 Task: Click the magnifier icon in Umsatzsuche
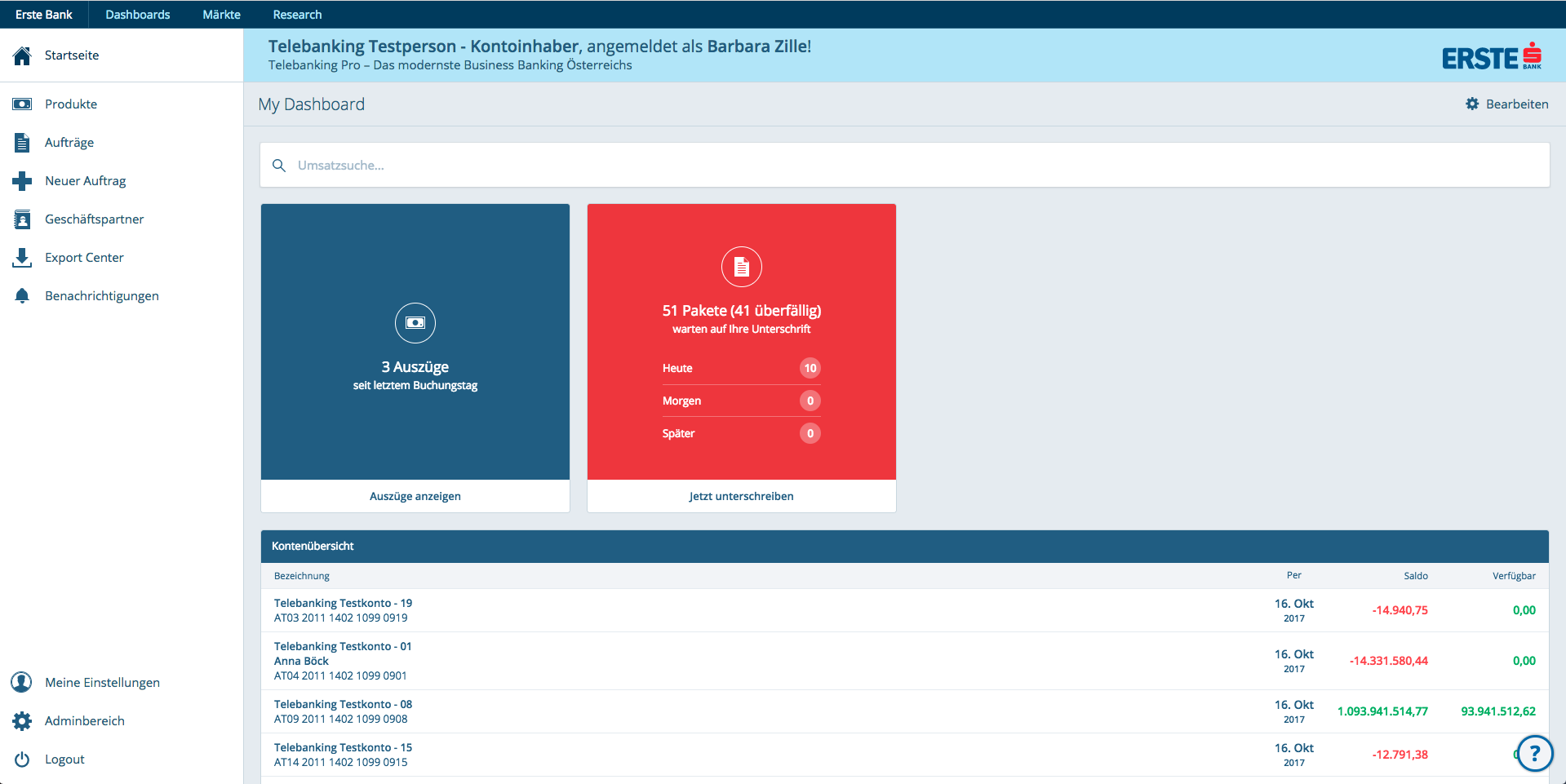(279, 166)
